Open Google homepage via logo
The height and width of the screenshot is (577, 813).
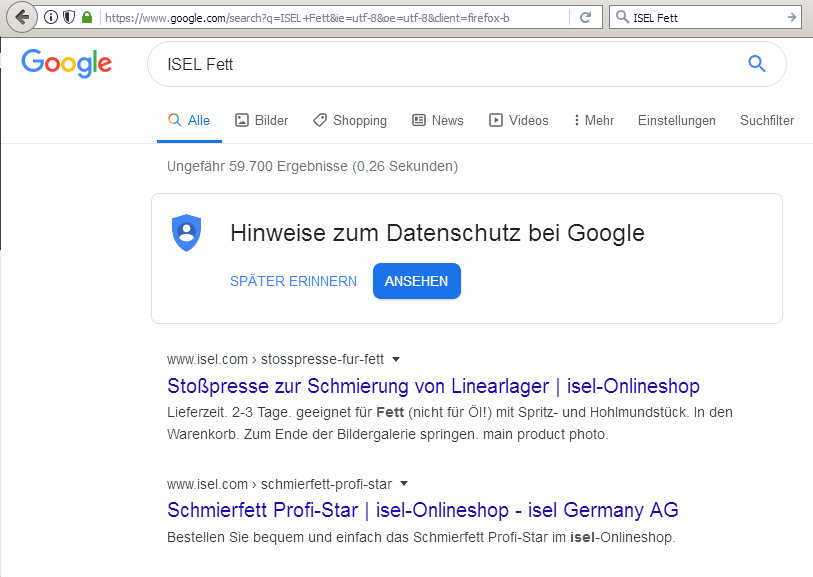[x=66, y=63]
